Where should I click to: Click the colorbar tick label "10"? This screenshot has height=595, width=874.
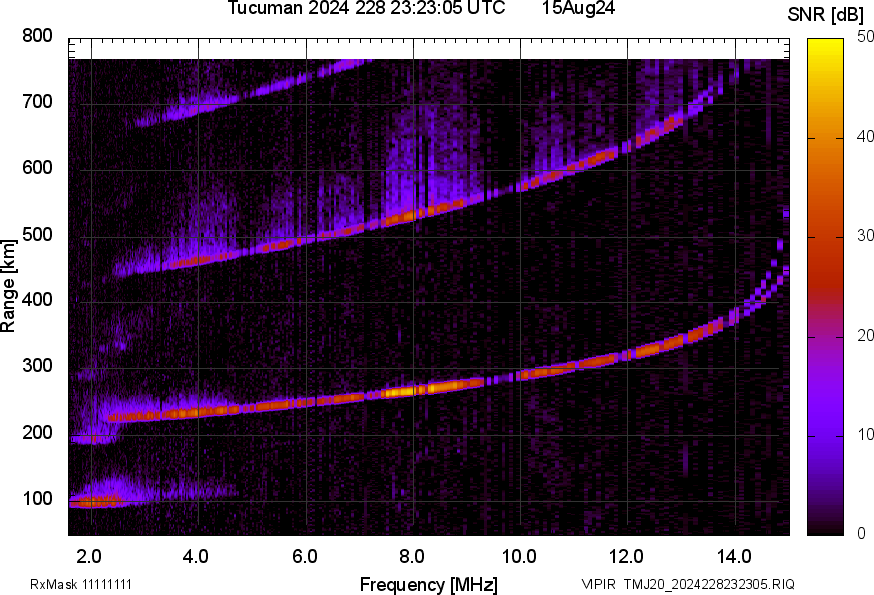tap(865, 434)
